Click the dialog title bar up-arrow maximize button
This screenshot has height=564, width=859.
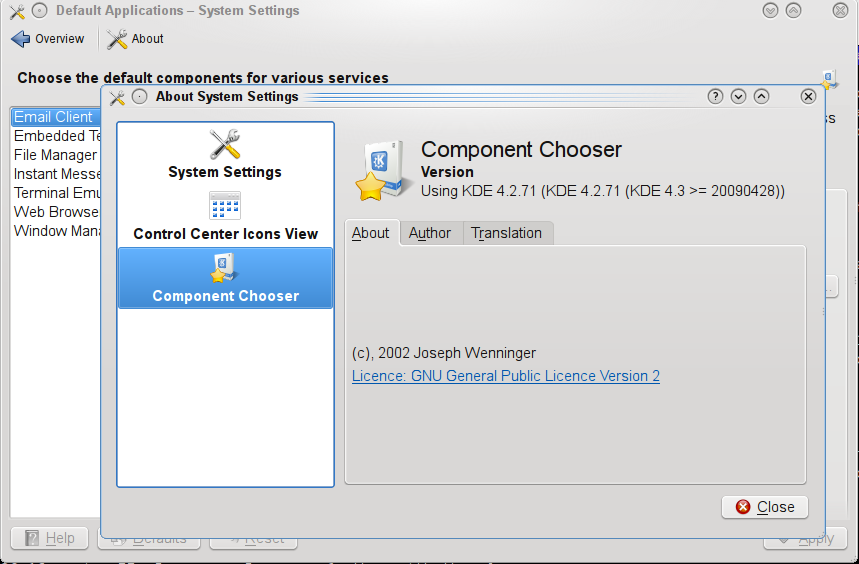click(x=761, y=97)
